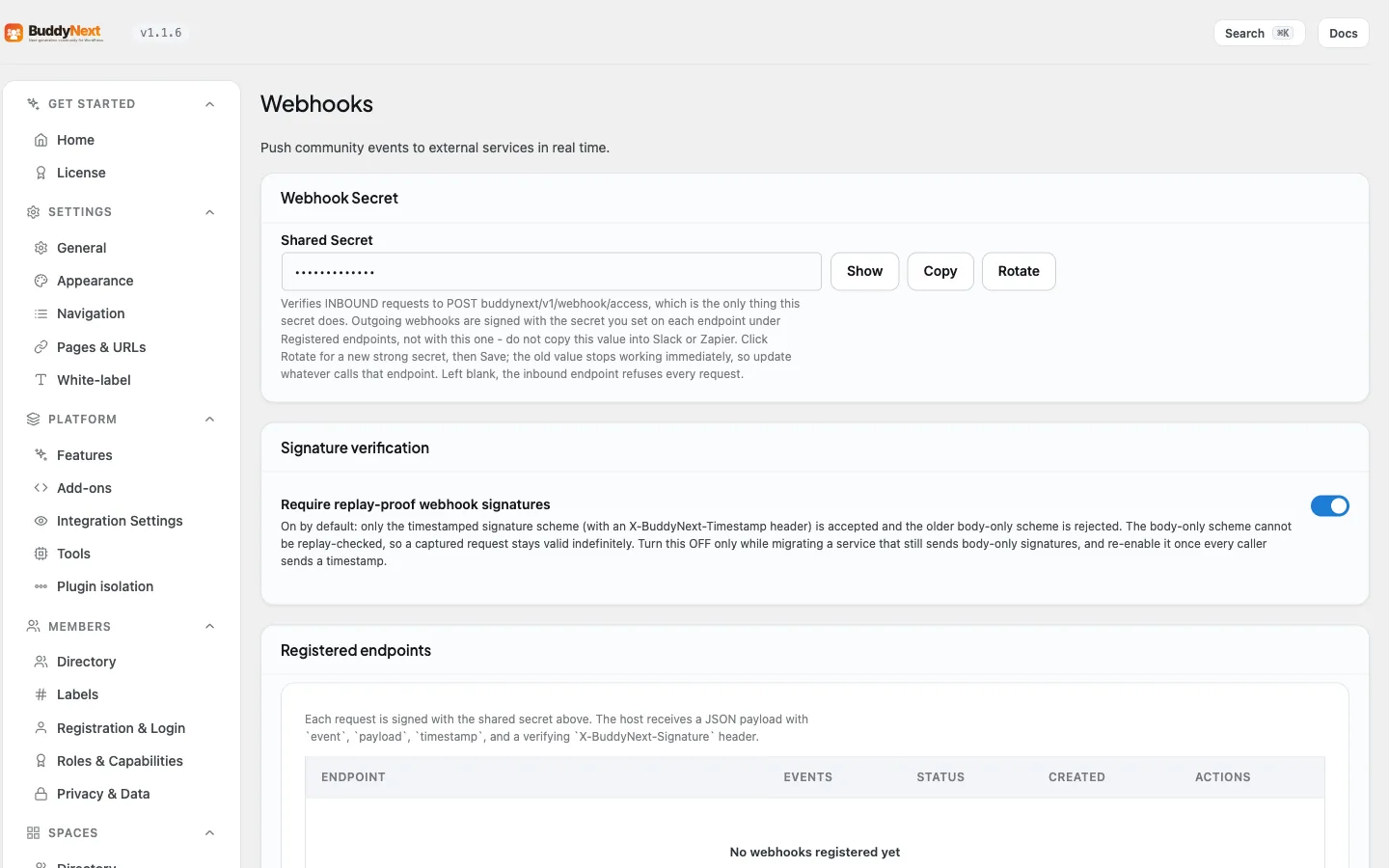Collapse the Settings section chevron
1389x868 pixels.
point(210,212)
